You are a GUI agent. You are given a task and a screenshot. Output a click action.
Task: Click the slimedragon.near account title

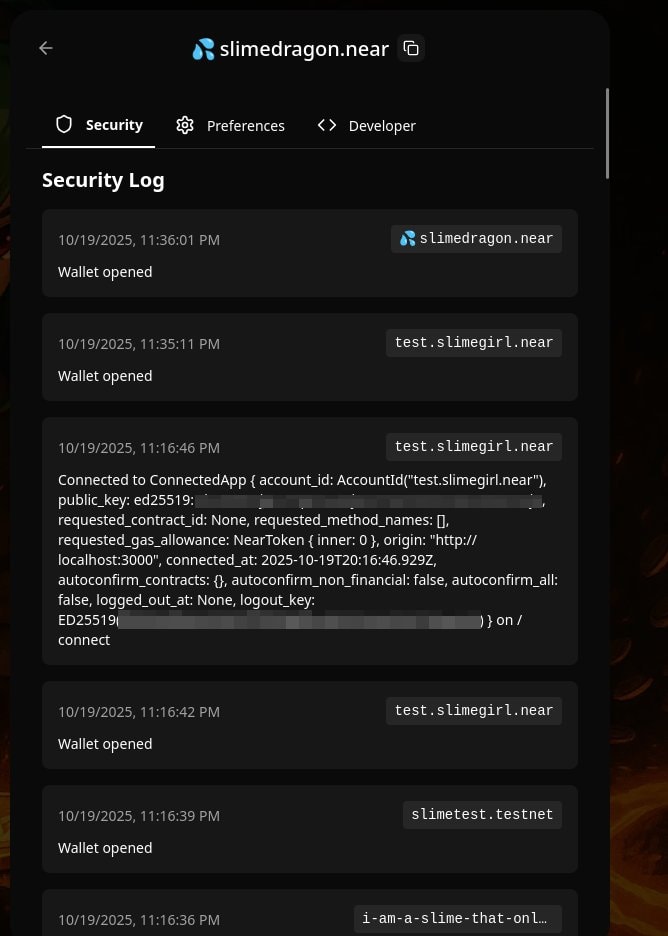(303, 48)
